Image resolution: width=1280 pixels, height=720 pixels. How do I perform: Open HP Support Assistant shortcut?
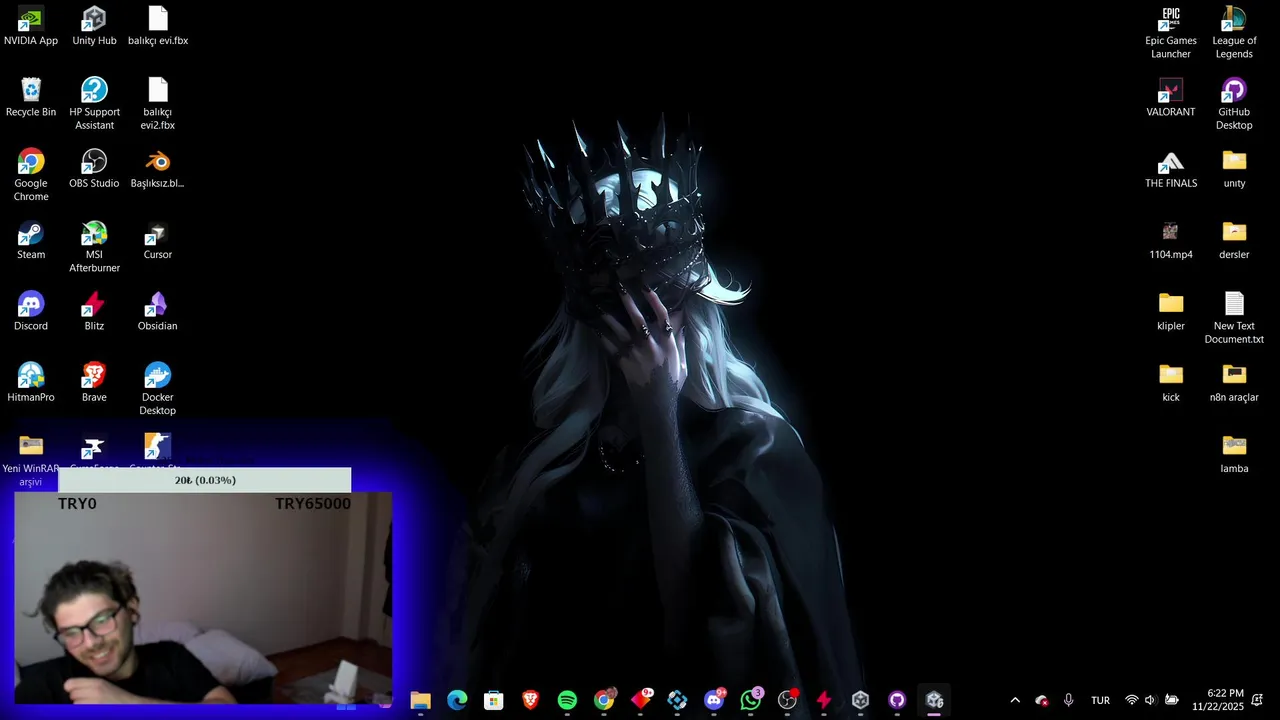coord(94,104)
